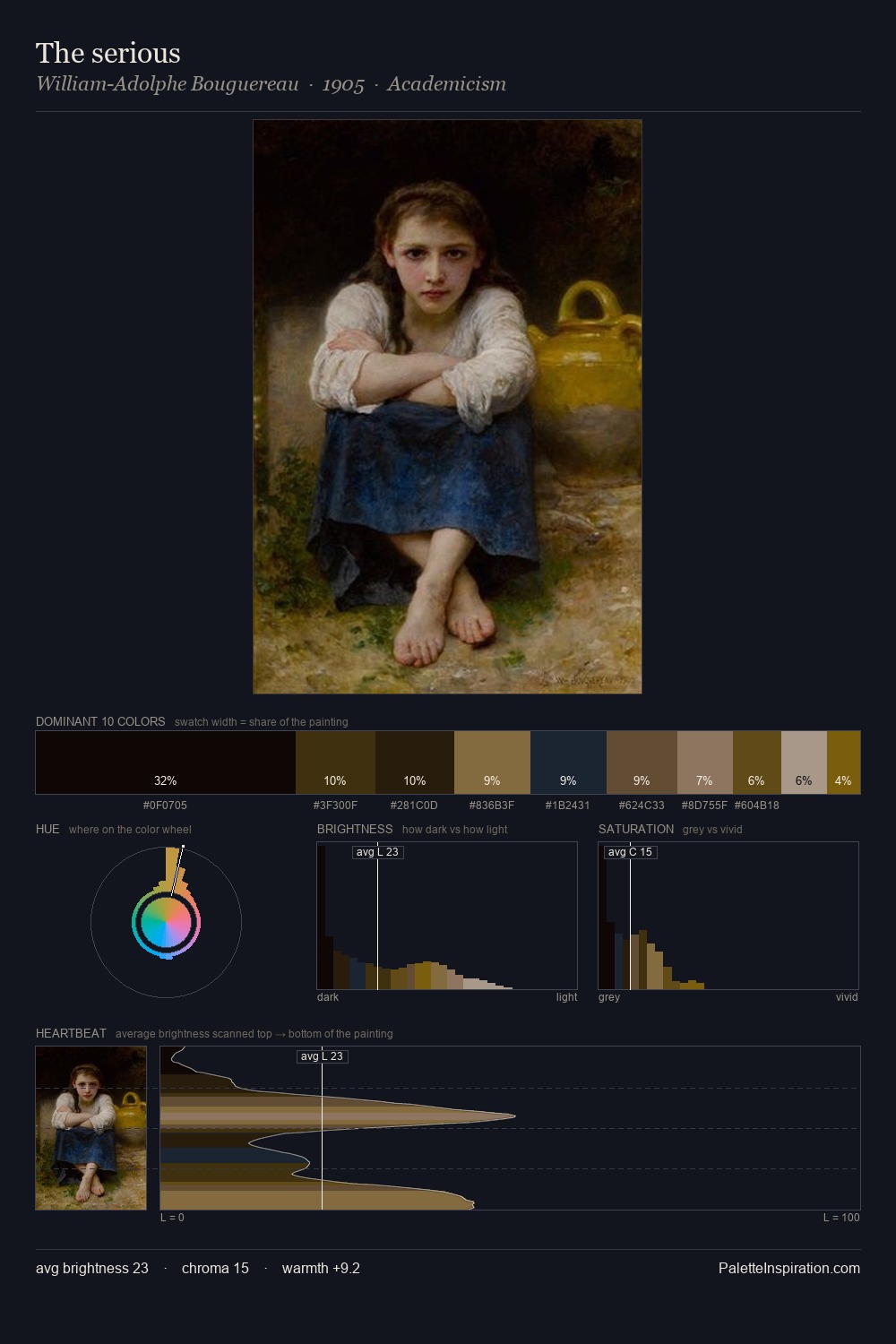Click the #604B18 olive swatch at 6%

click(x=757, y=762)
